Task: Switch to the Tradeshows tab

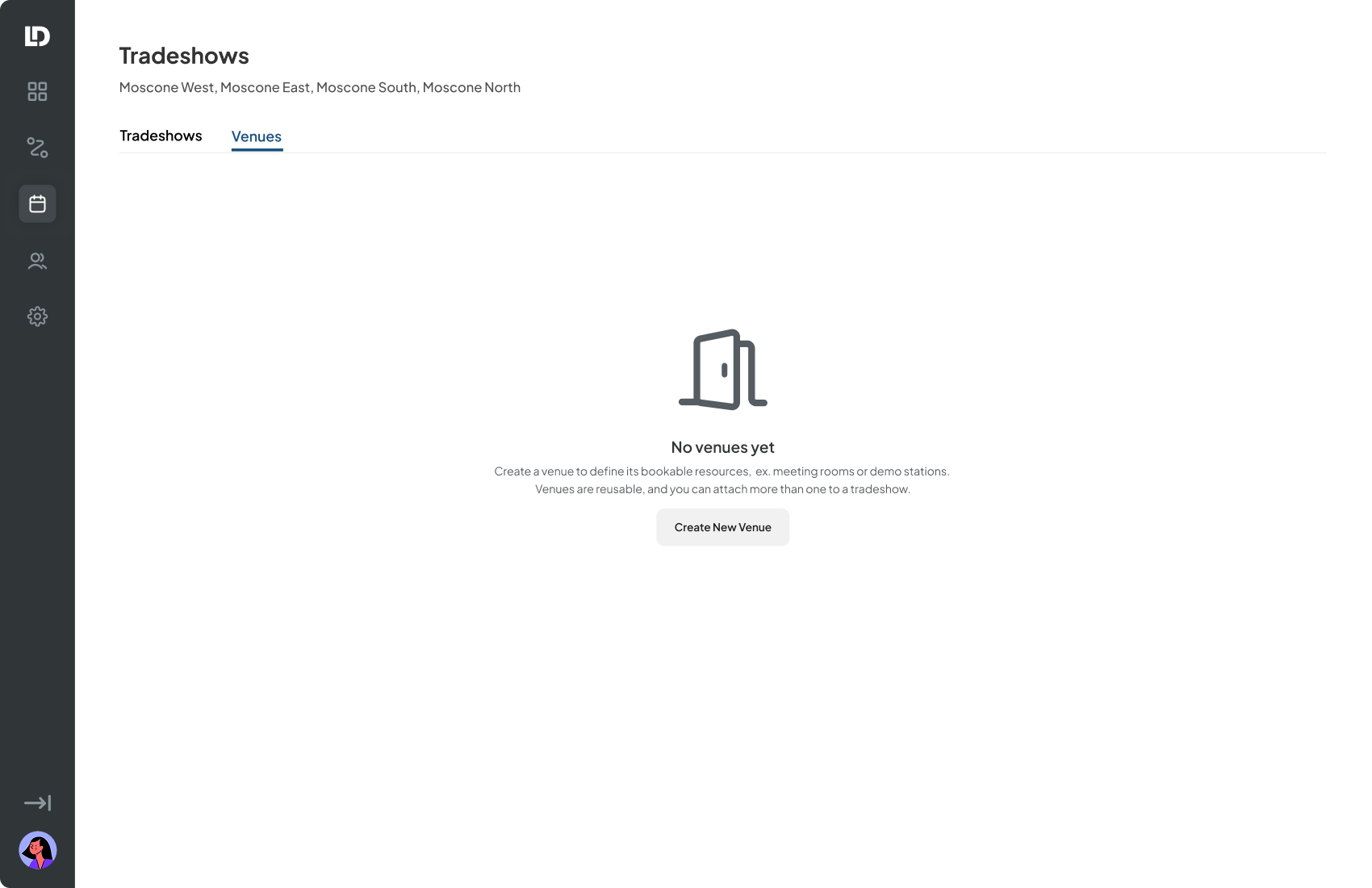Action: 161,136
